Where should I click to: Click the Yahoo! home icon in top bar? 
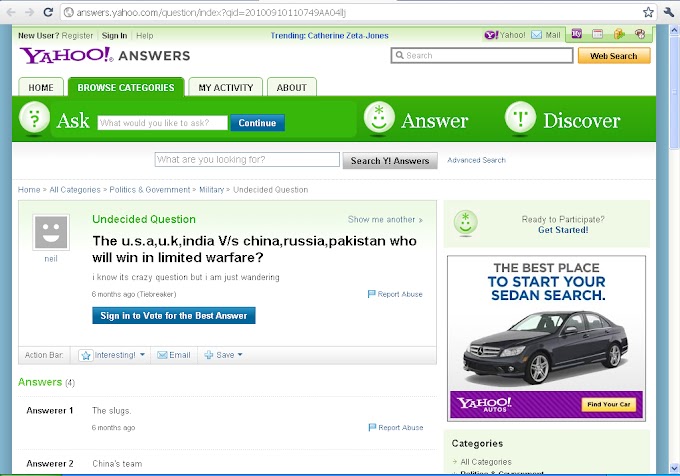(x=491, y=35)
